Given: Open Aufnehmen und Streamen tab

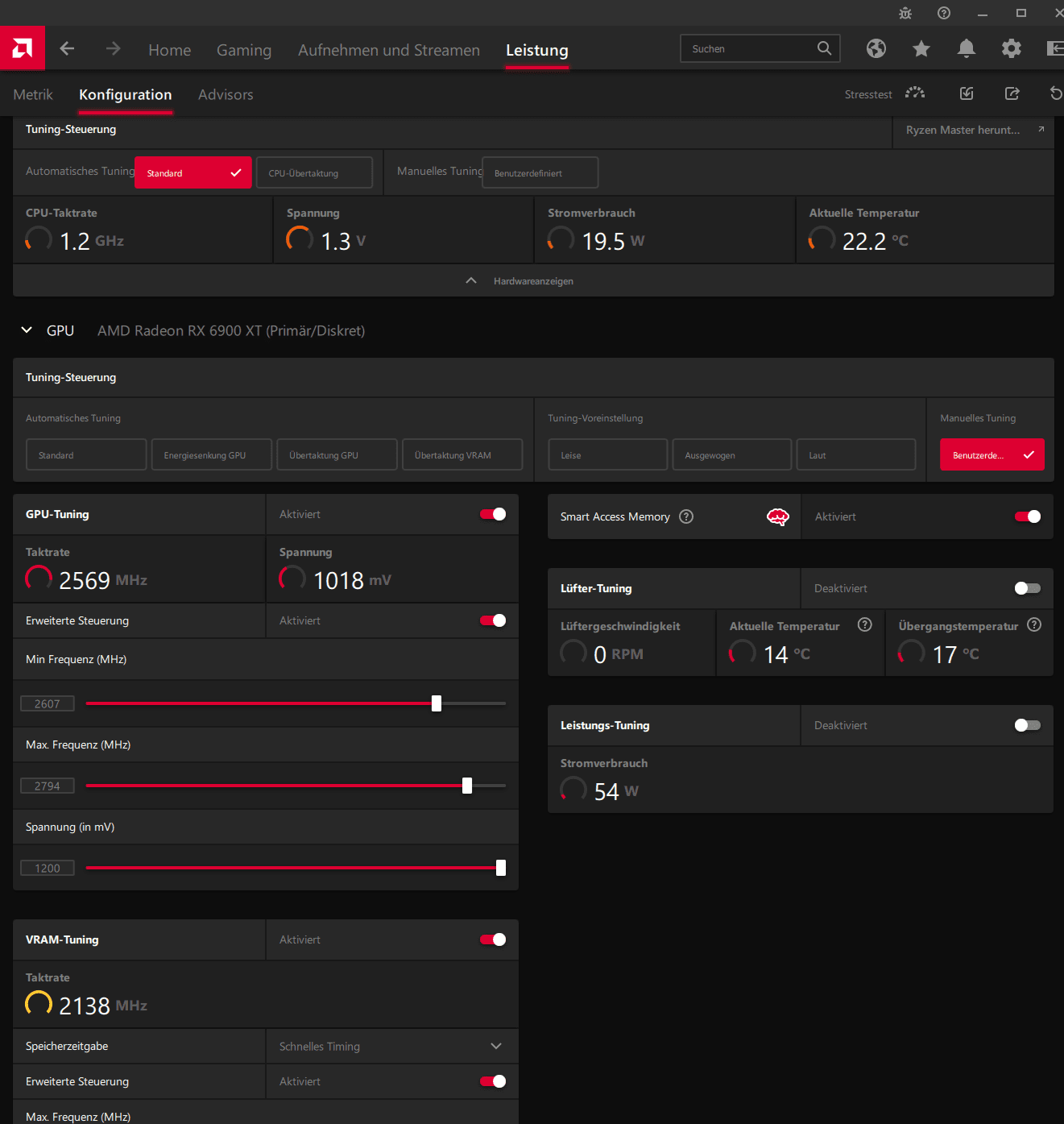Looking at the screenshot, I should click(x=389, y=50).
